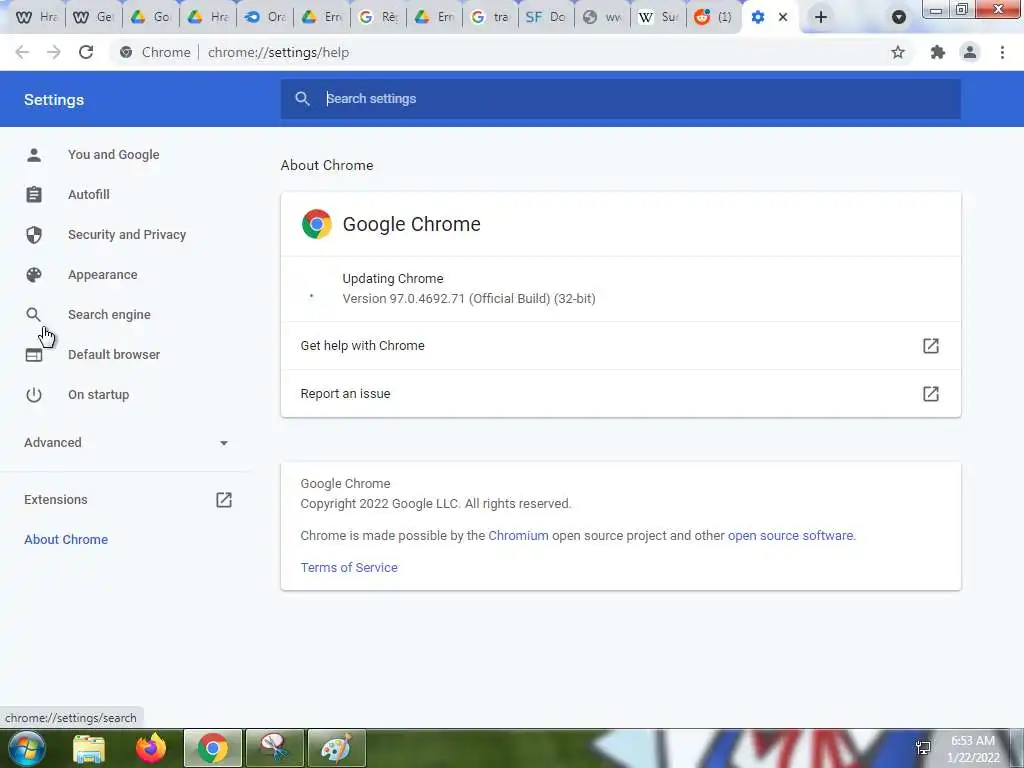
Task: Open the profile avatar menu
Action: 970,52
